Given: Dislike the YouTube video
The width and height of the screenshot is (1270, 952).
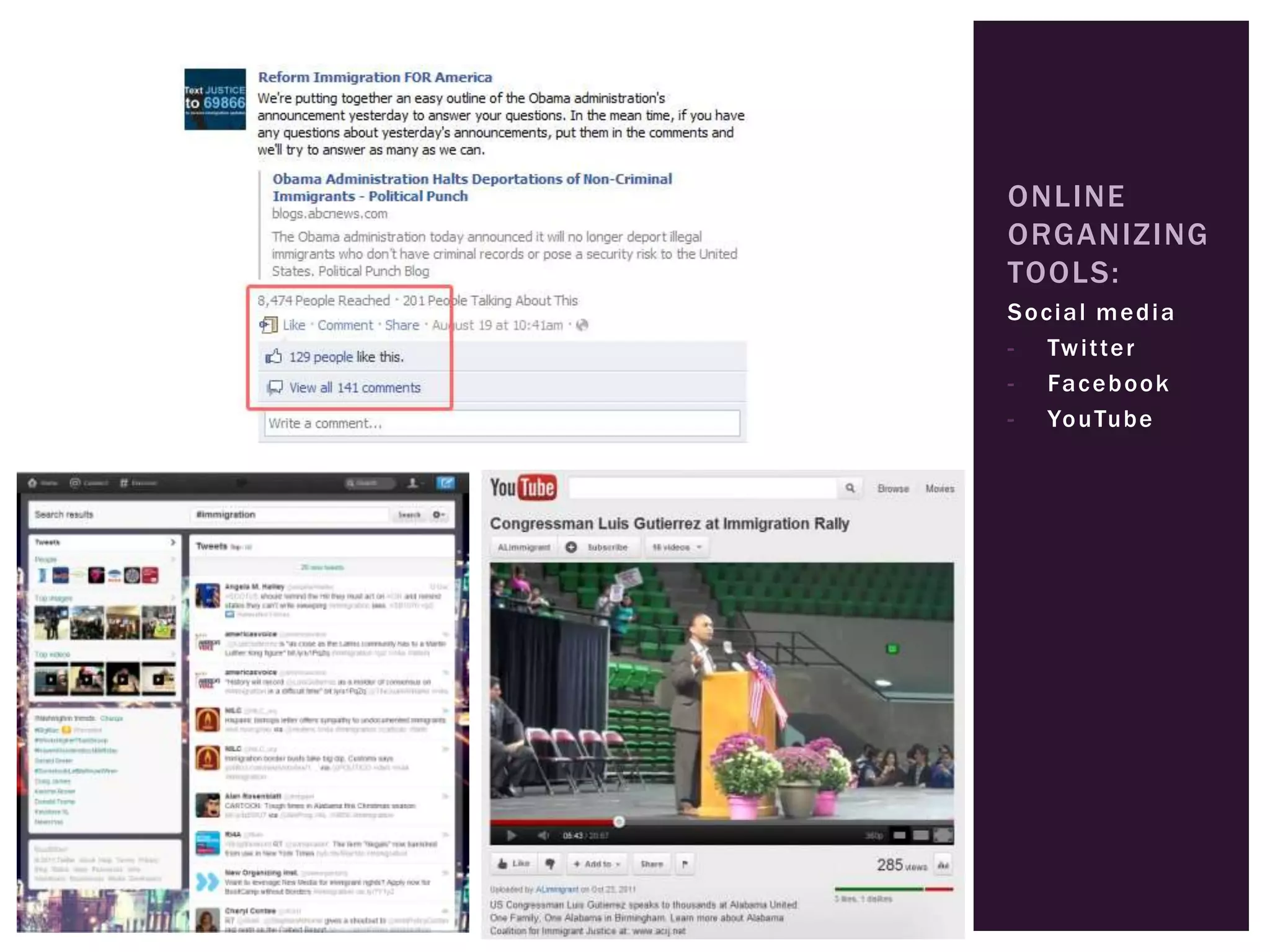Looking at the screenshot, I should point(550,863).
